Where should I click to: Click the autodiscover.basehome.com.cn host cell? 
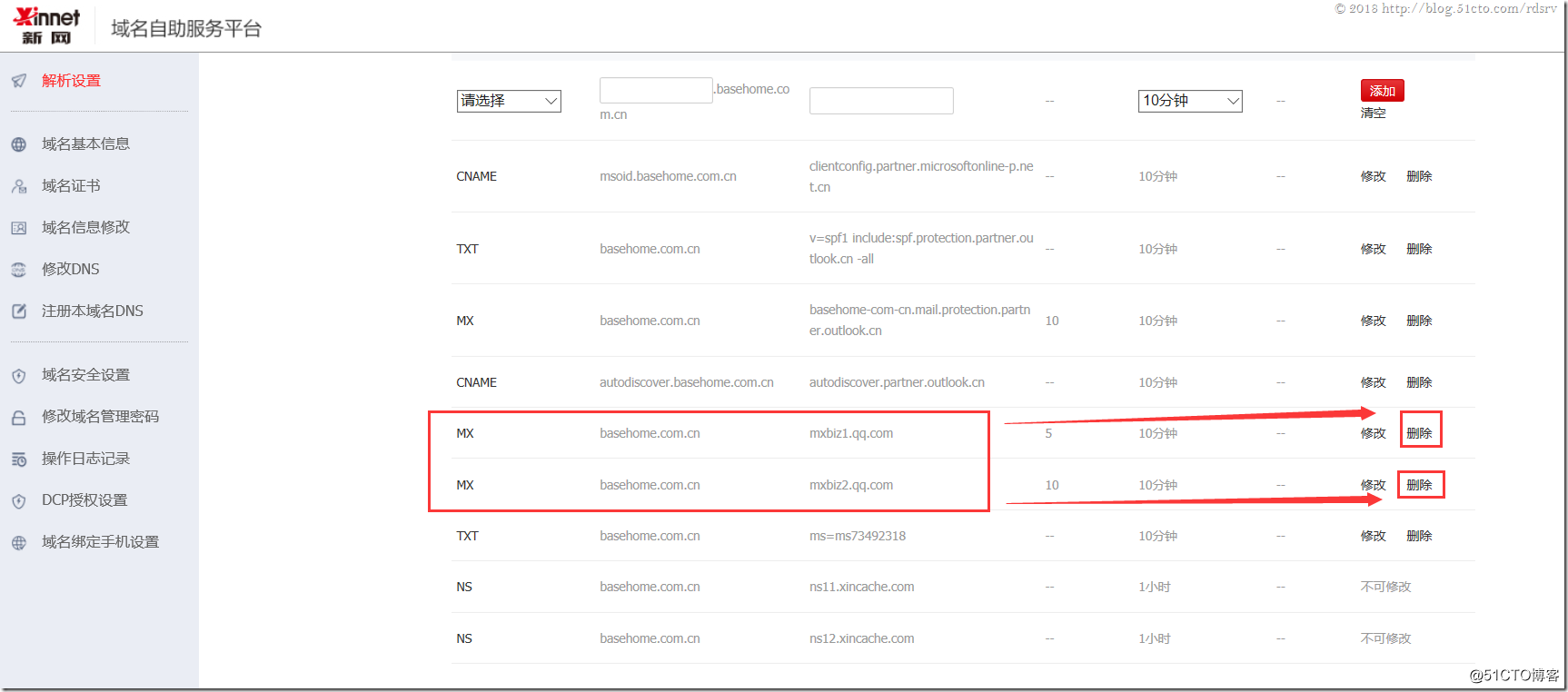[687, 382]
